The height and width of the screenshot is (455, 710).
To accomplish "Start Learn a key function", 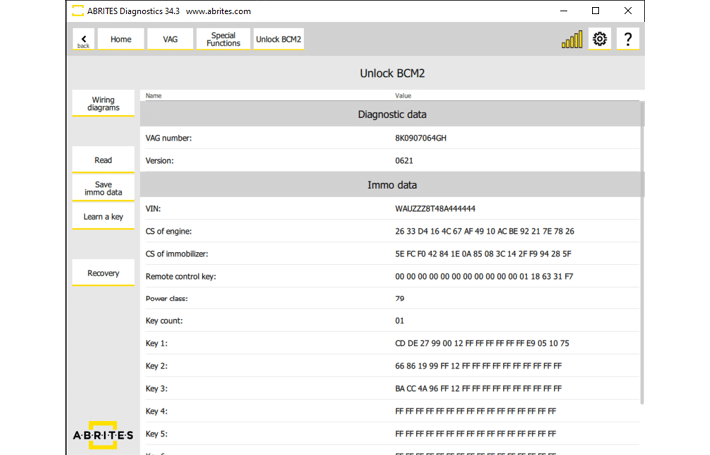I will click(103, 217).
